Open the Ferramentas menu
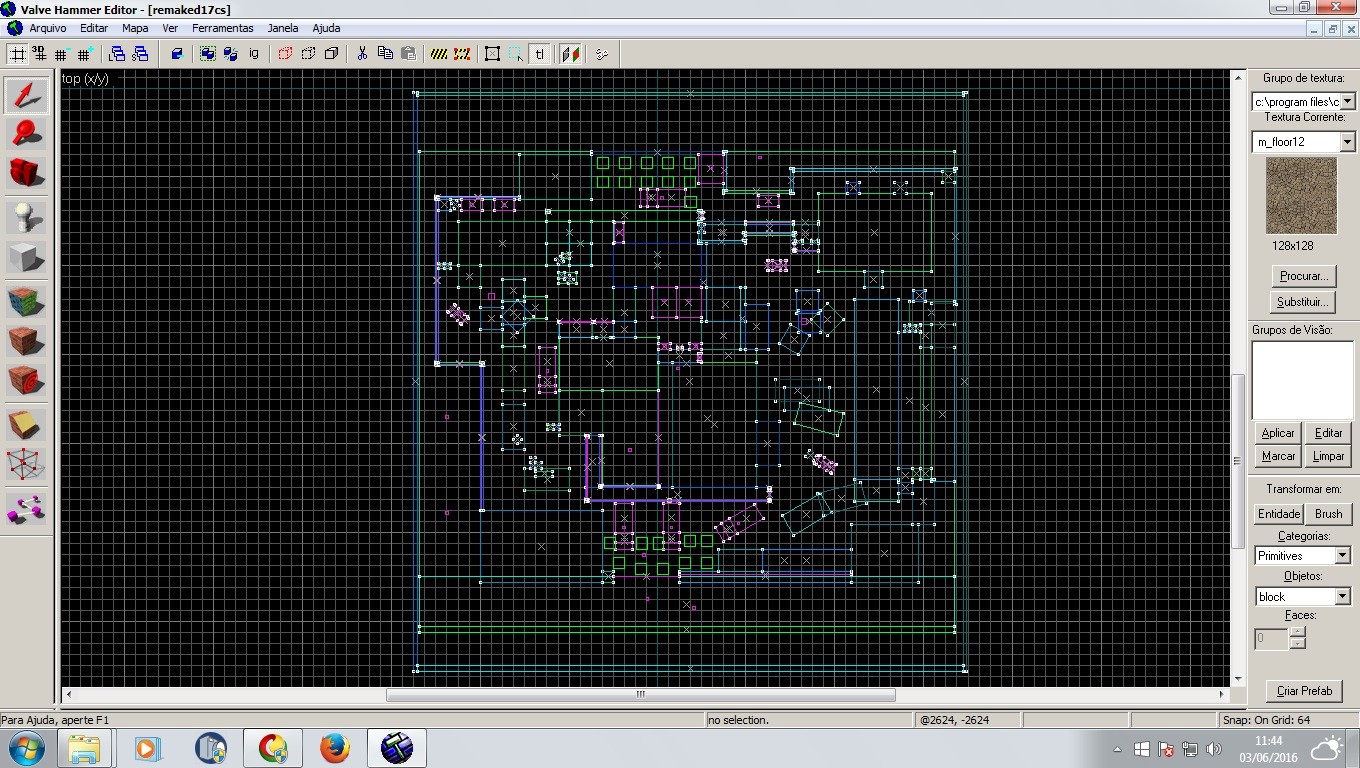The width and height of the screenshot is (1360, 768). (222, 28)
